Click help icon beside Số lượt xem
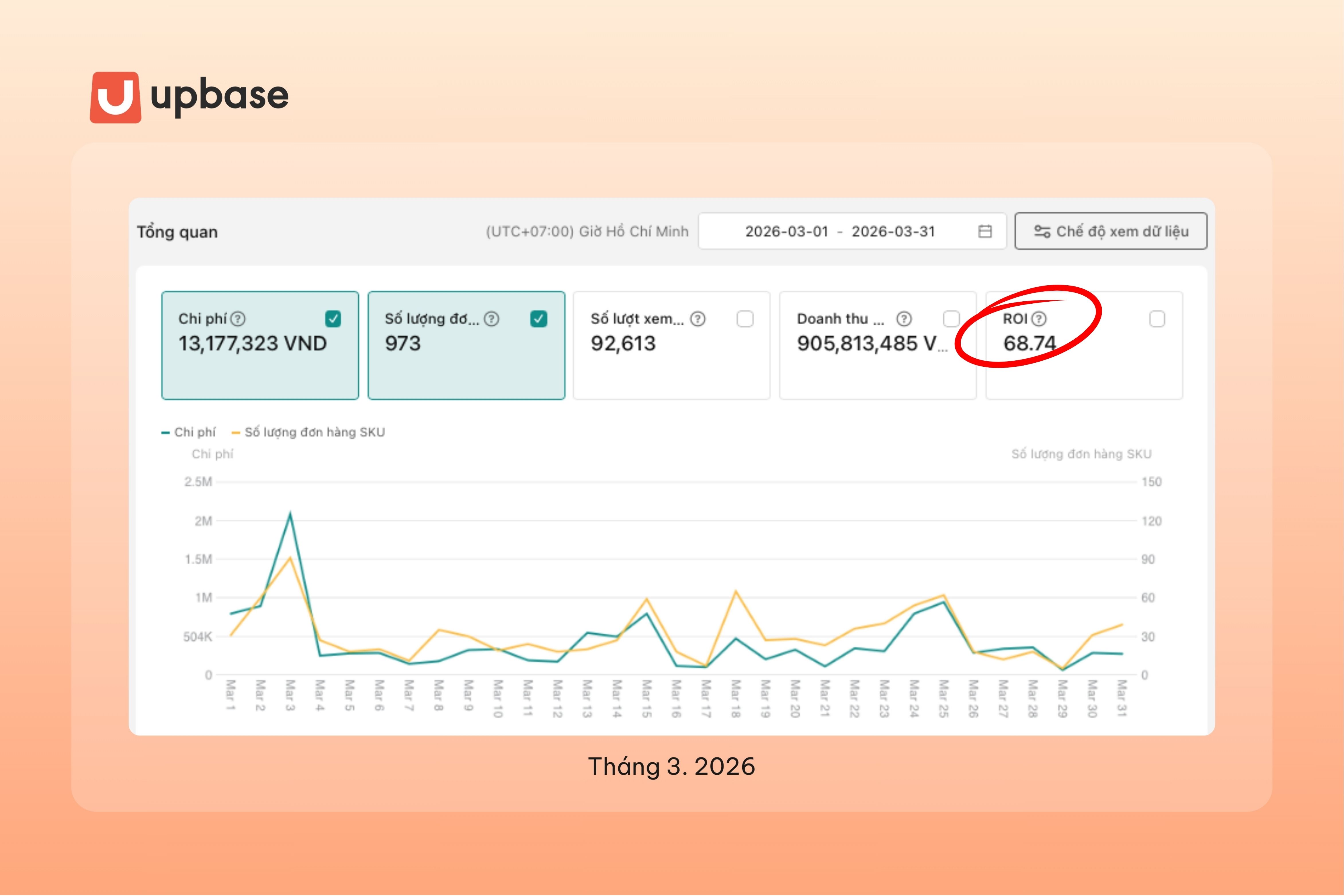Image resolution: width=1344 pixels, height=896 pixels. click(698, 319)
